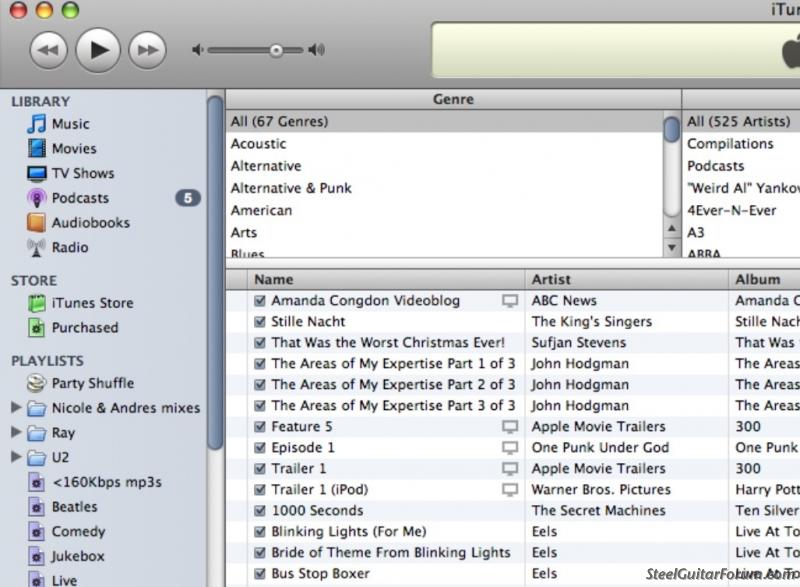Click the Podcasts unplayed count badge
800x587 pixels.
(188, 198)
